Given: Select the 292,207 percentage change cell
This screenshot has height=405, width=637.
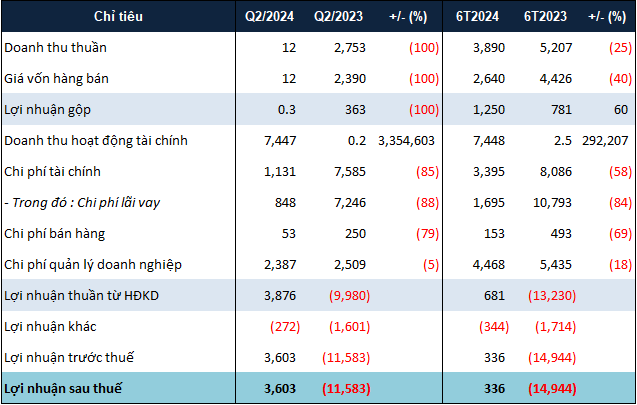Looking at the screenshot, I should click(x=606, y=141).
